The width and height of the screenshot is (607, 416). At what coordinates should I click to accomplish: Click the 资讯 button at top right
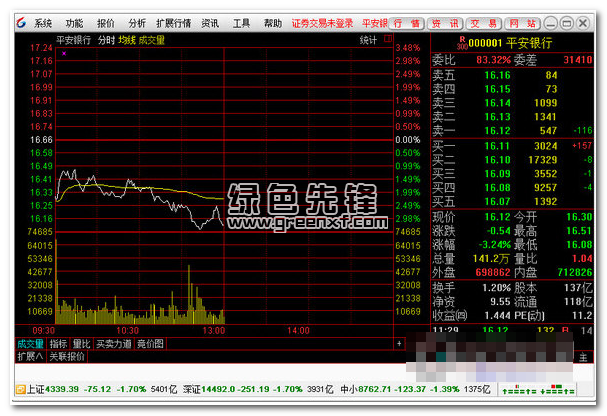point(445,24)
